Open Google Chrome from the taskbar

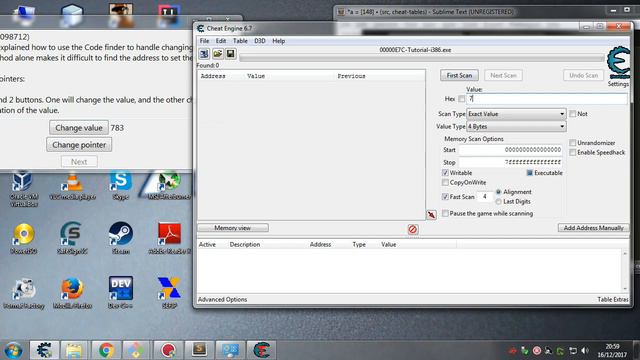[106, 350]
